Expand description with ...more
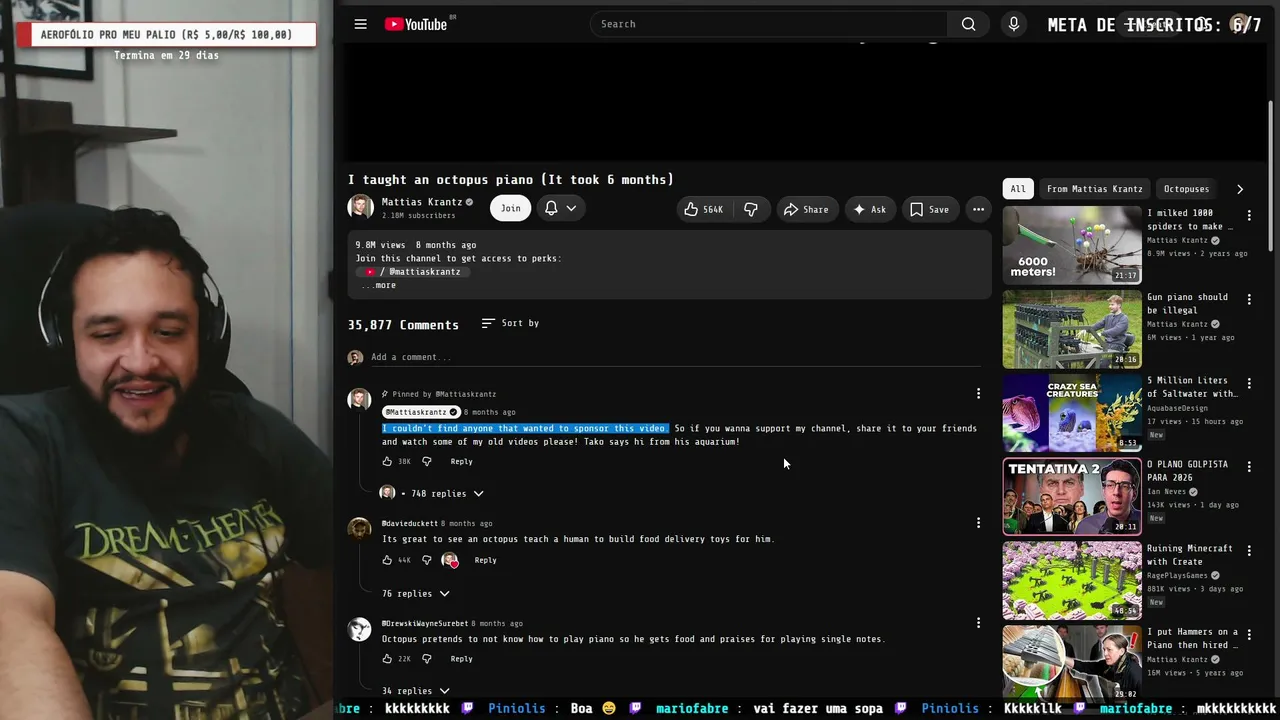The height and width of the screenshot is (720, 1280). pyautogui.click(x=379, y=286)
